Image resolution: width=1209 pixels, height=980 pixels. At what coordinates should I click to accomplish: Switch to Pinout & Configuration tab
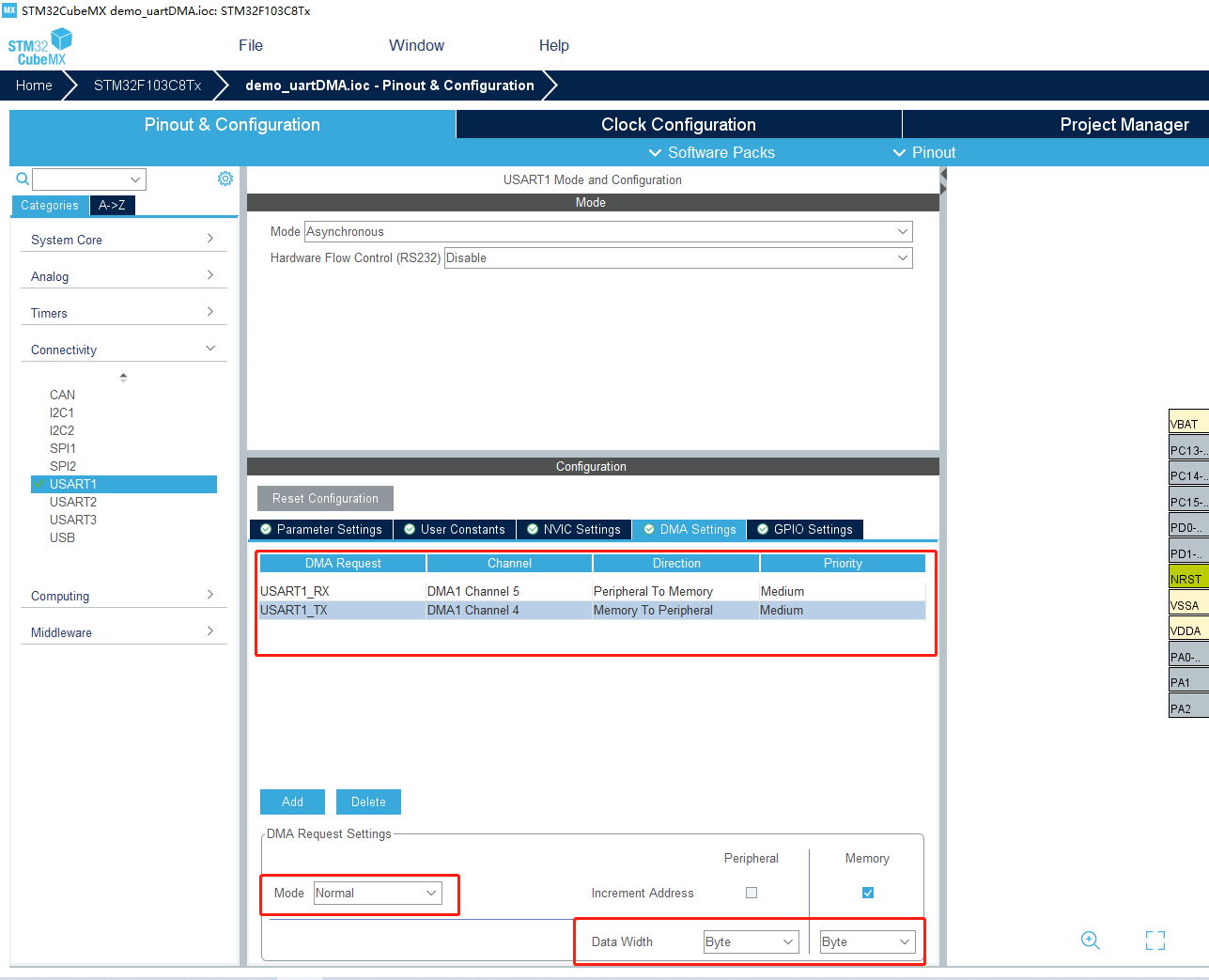tap(232, 124)
